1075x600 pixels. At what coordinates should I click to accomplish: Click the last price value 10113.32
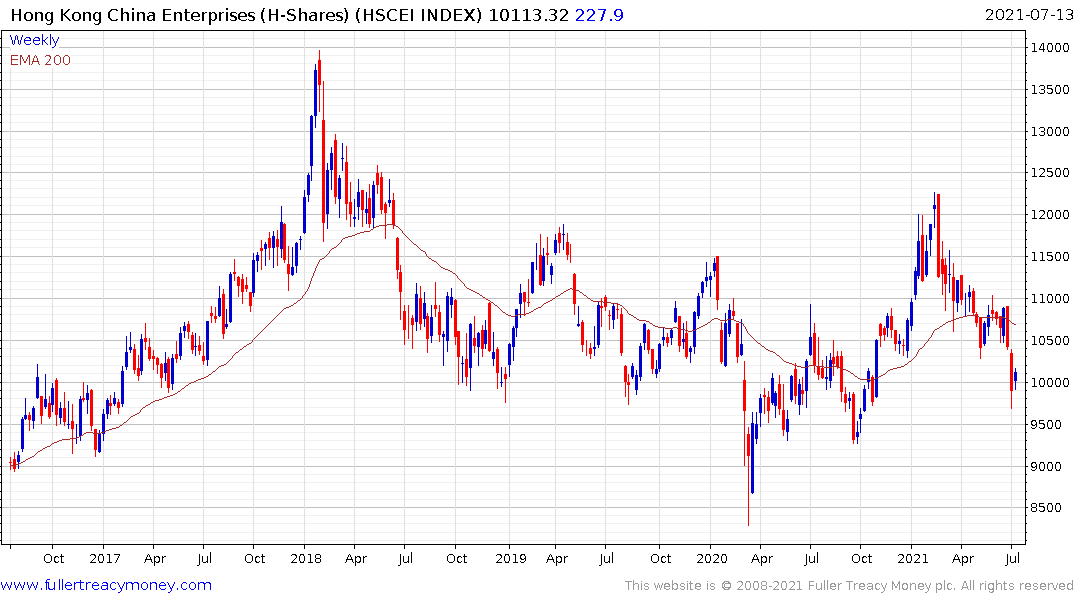tap(528, 15)
